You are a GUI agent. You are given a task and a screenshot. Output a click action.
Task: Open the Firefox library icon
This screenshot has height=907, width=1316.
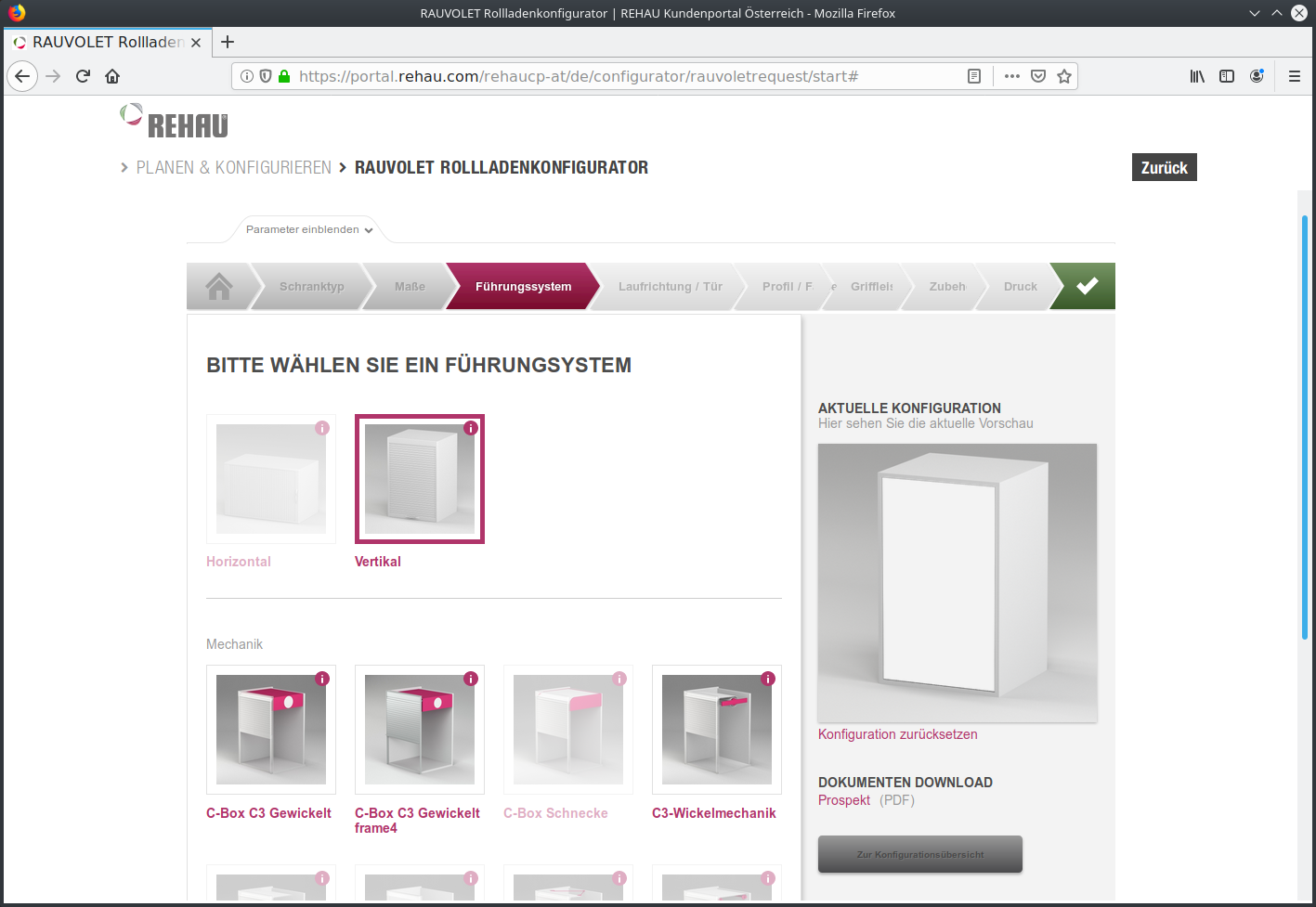[1197, 76]
